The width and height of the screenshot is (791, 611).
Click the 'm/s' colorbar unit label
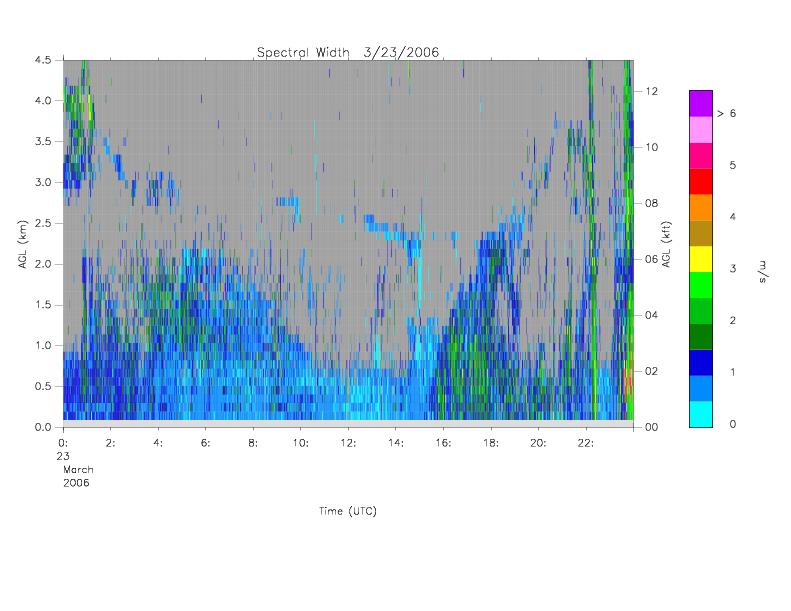coord(762,271)
